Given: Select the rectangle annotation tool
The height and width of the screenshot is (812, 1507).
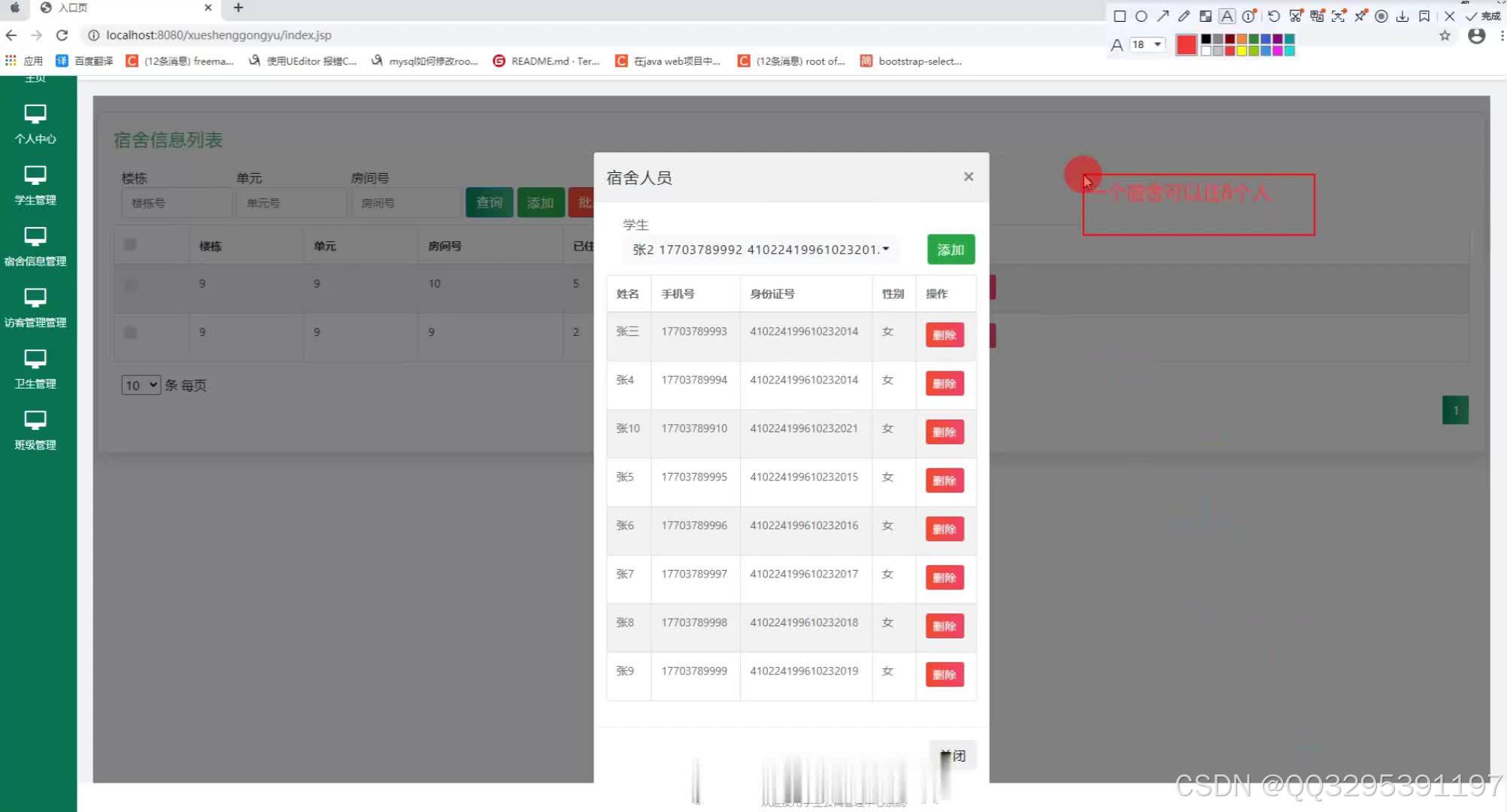Looking at the screenshot, I should 1119,16.
